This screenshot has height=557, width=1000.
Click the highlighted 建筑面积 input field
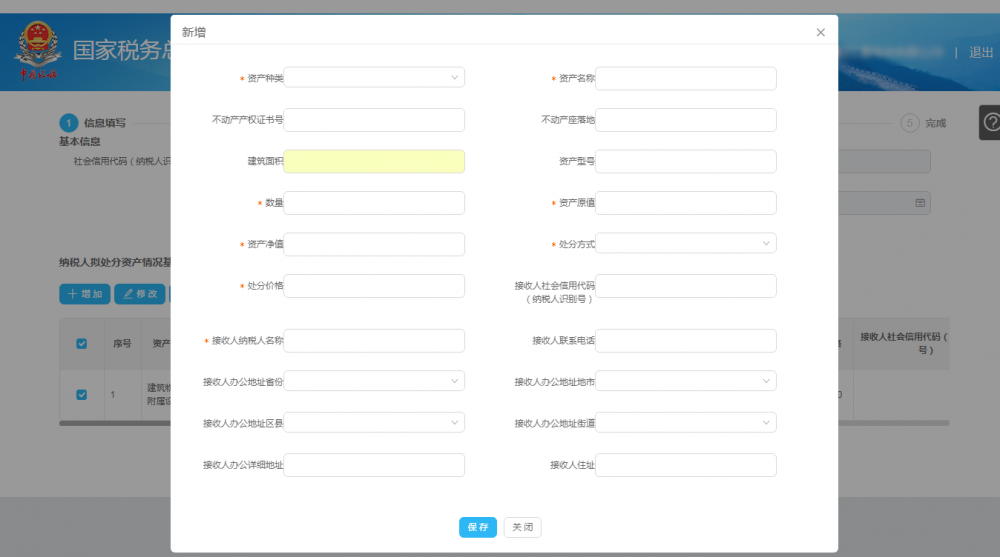pos(374,161)
